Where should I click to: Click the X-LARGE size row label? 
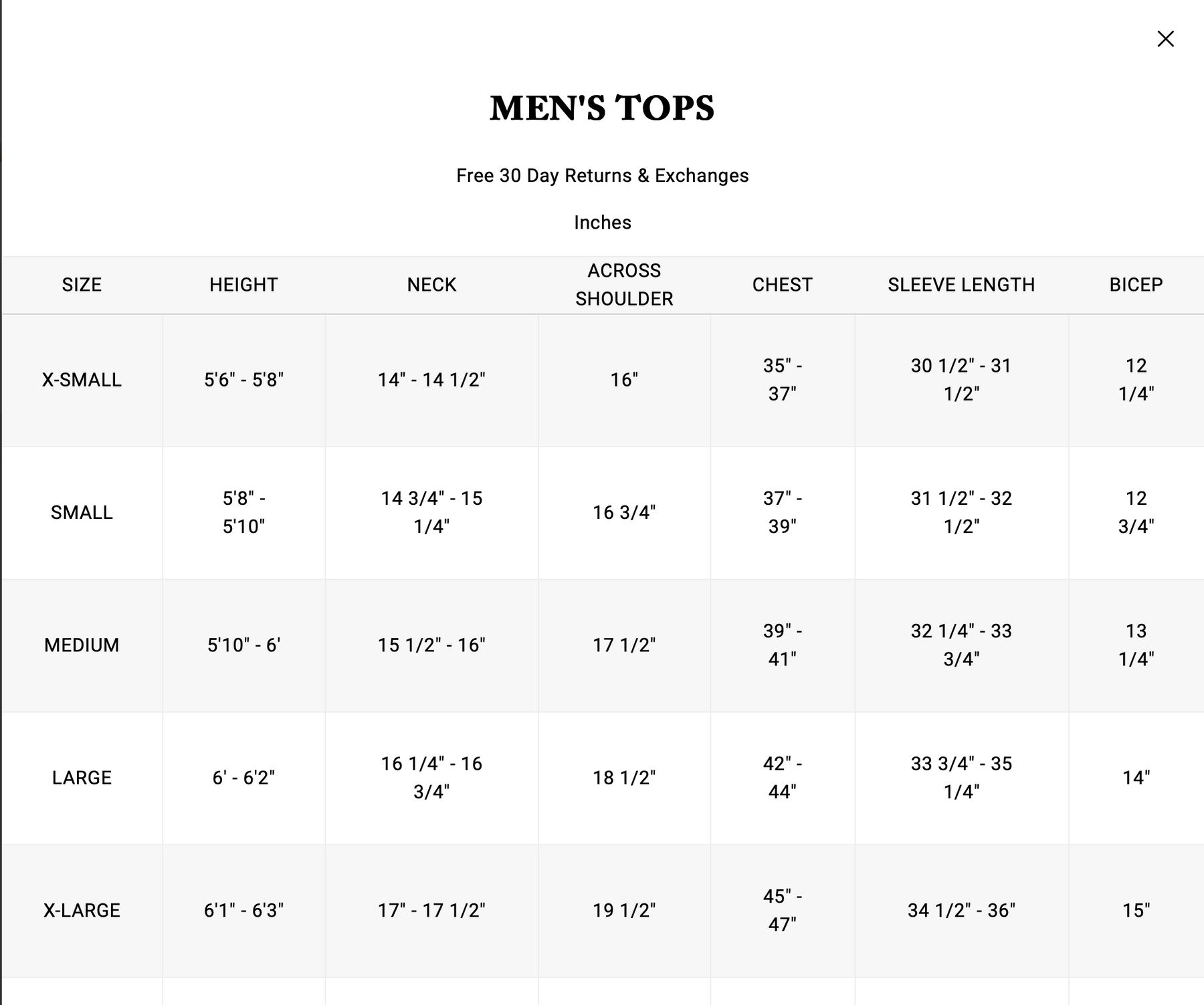pos(82,910)
